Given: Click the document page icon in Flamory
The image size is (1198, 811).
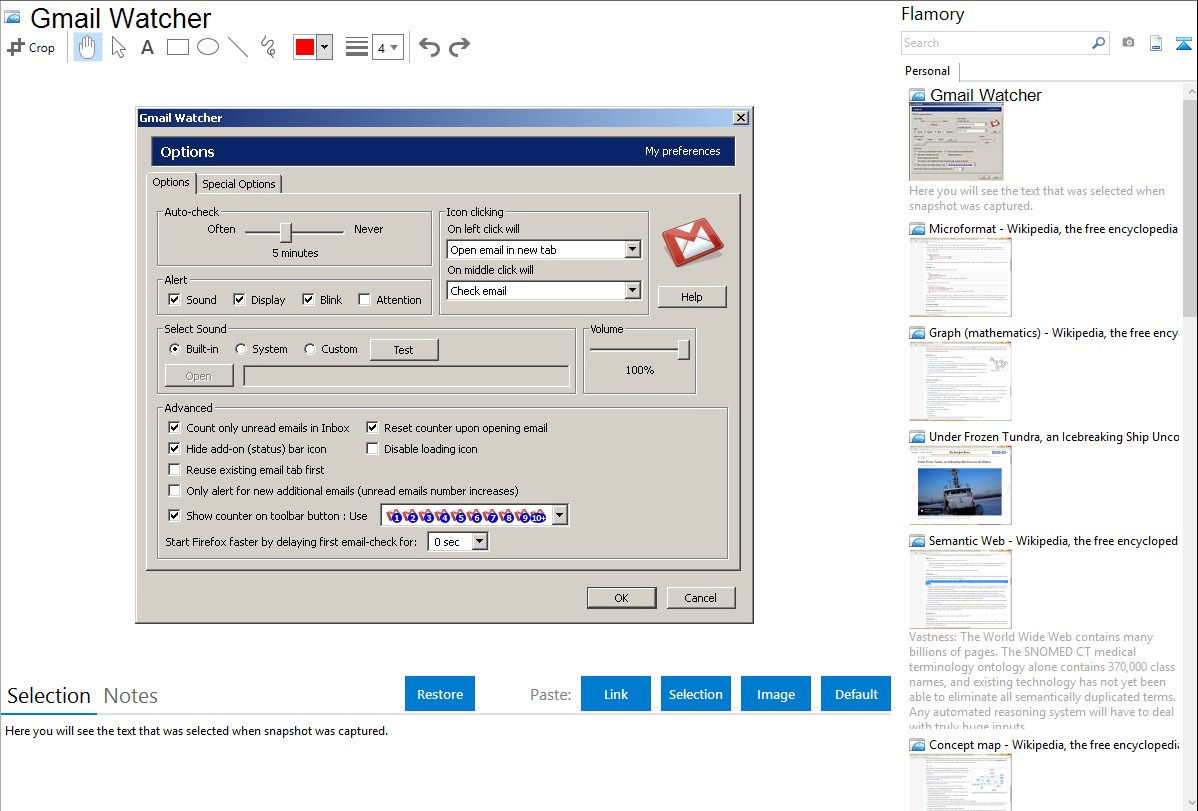Looking at the screenshot, I should [1156, 43].
